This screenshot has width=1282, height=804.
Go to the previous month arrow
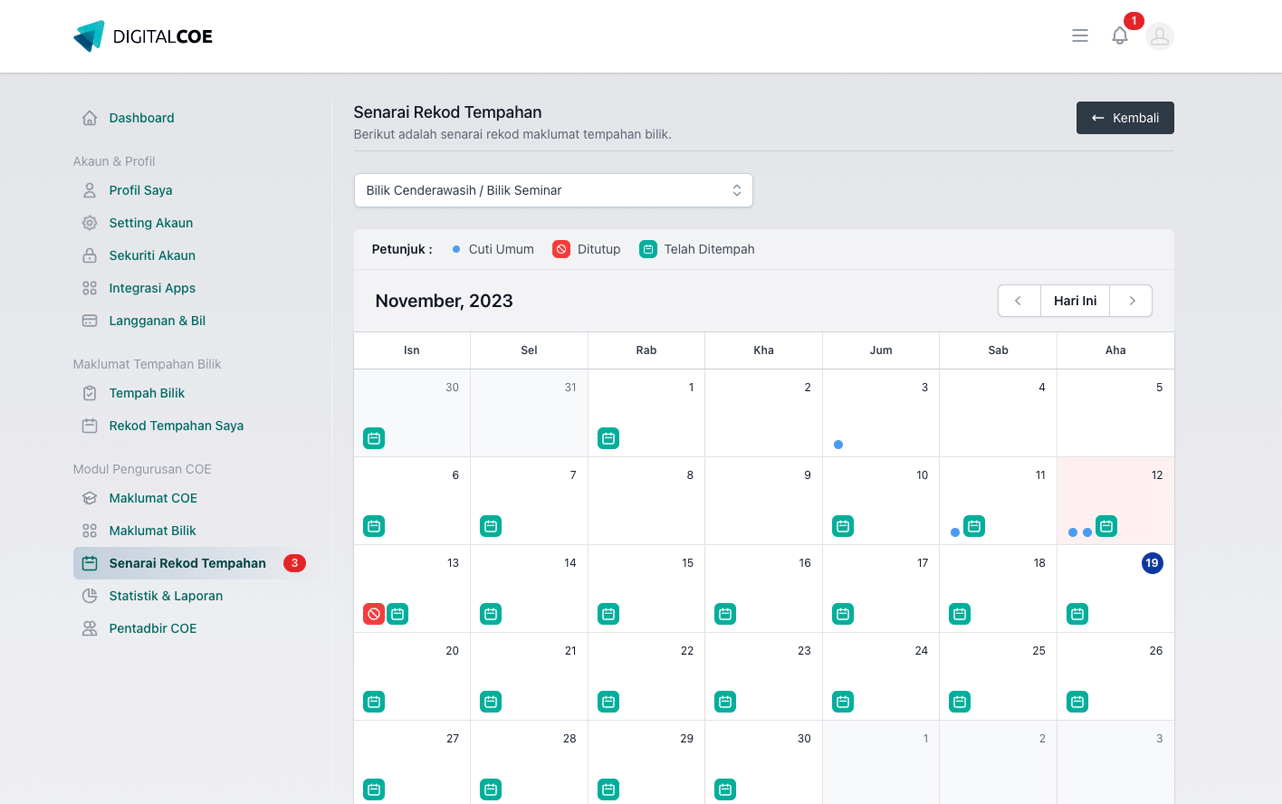point(1018,301)
